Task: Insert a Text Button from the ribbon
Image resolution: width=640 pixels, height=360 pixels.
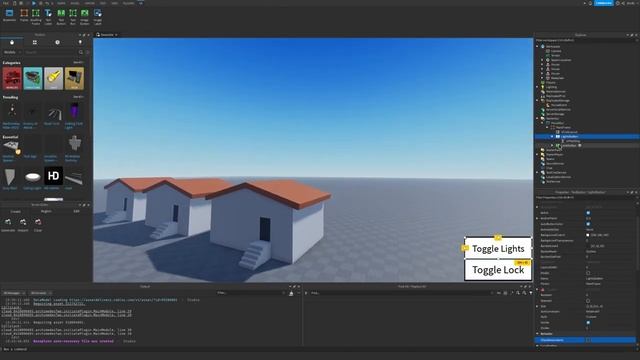Action: pos(61,16)
